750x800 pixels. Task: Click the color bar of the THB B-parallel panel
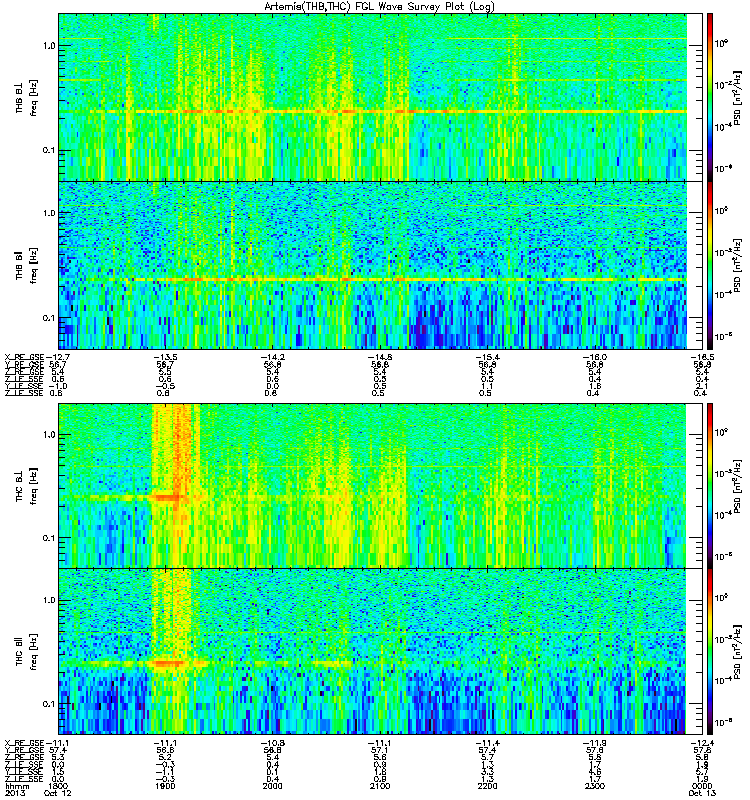coord(709,265)
